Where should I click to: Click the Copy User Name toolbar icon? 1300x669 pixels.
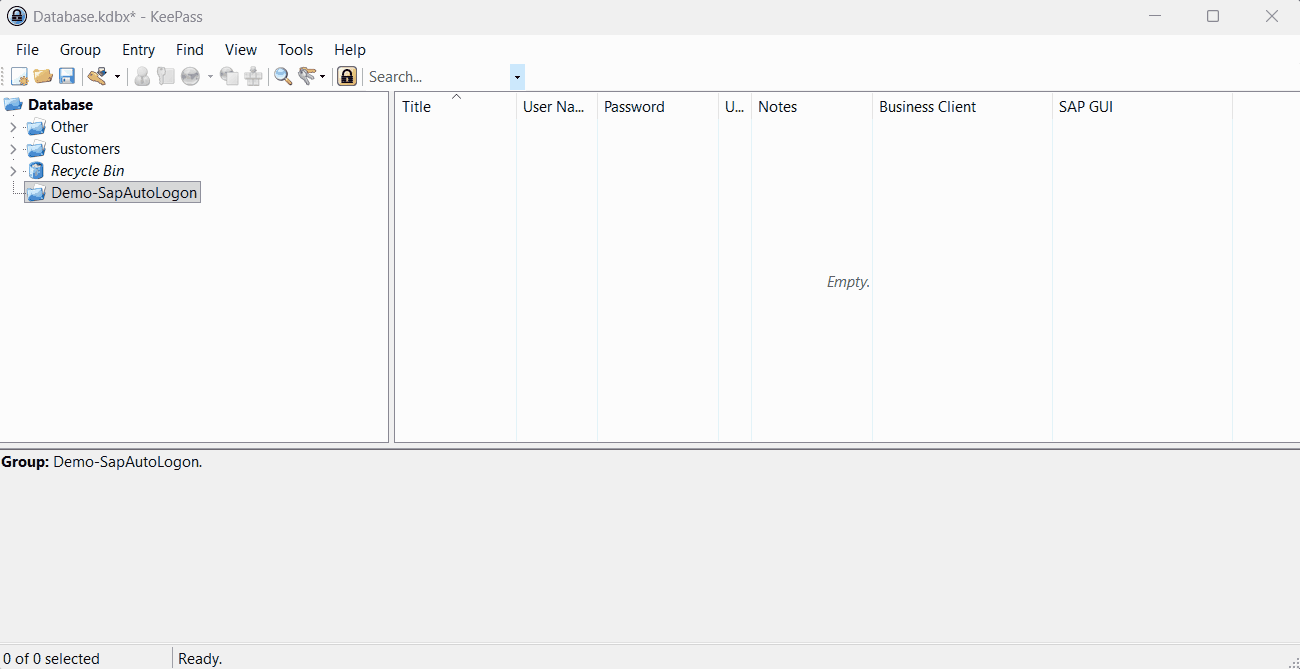point(142,76)
